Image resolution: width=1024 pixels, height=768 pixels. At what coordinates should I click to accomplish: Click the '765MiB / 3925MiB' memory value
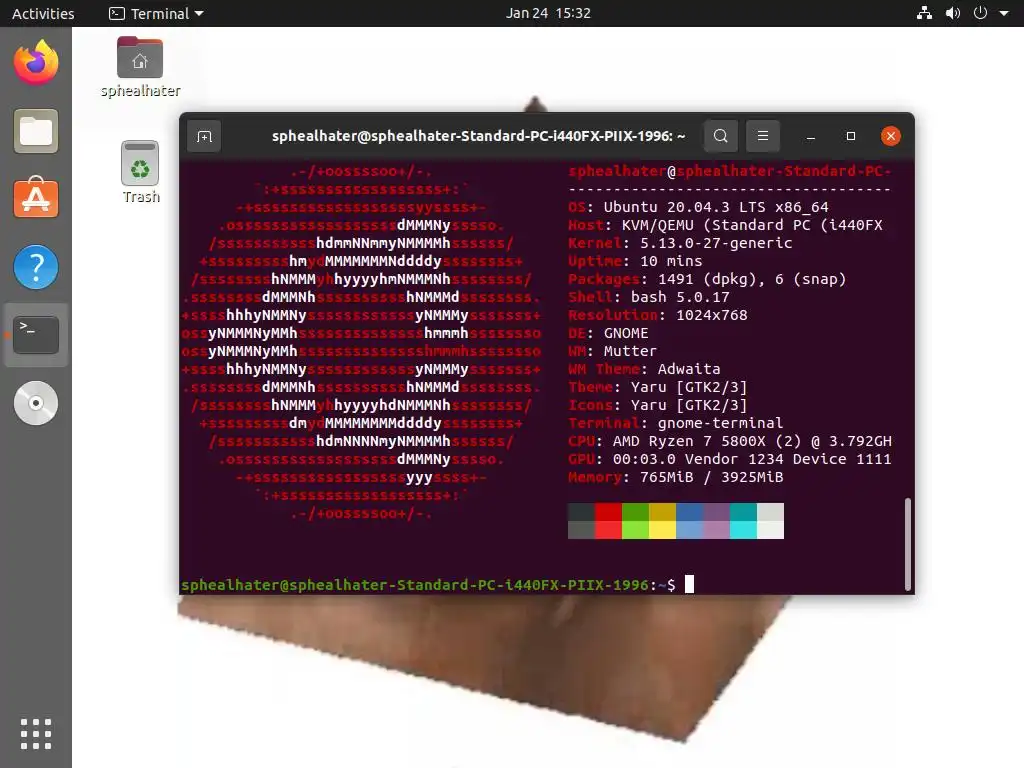click(x=711, y=477)
